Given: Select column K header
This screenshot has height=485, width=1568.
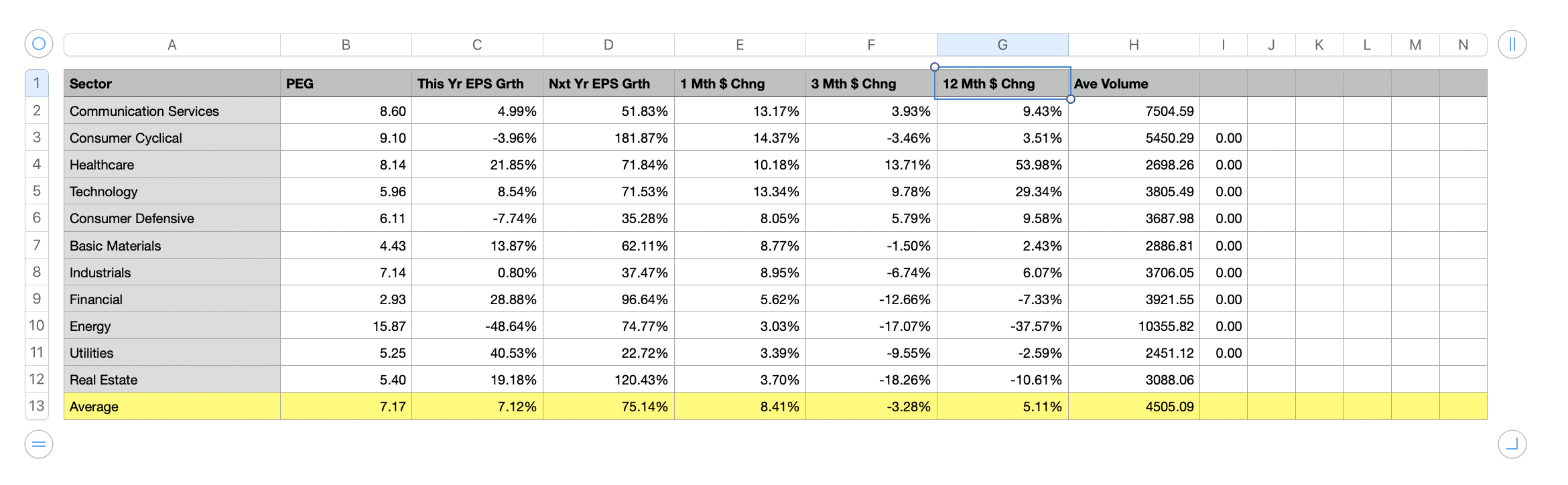Looking at the screenshot, I should 1319,45.
